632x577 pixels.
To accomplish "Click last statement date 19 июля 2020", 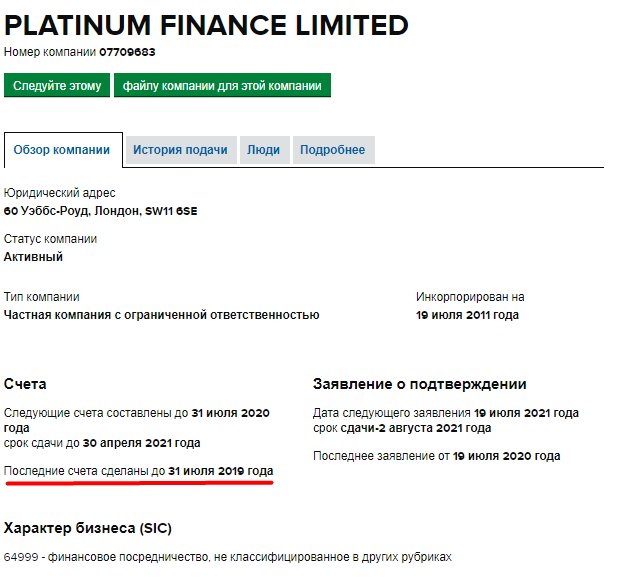I will coord(504,456).
